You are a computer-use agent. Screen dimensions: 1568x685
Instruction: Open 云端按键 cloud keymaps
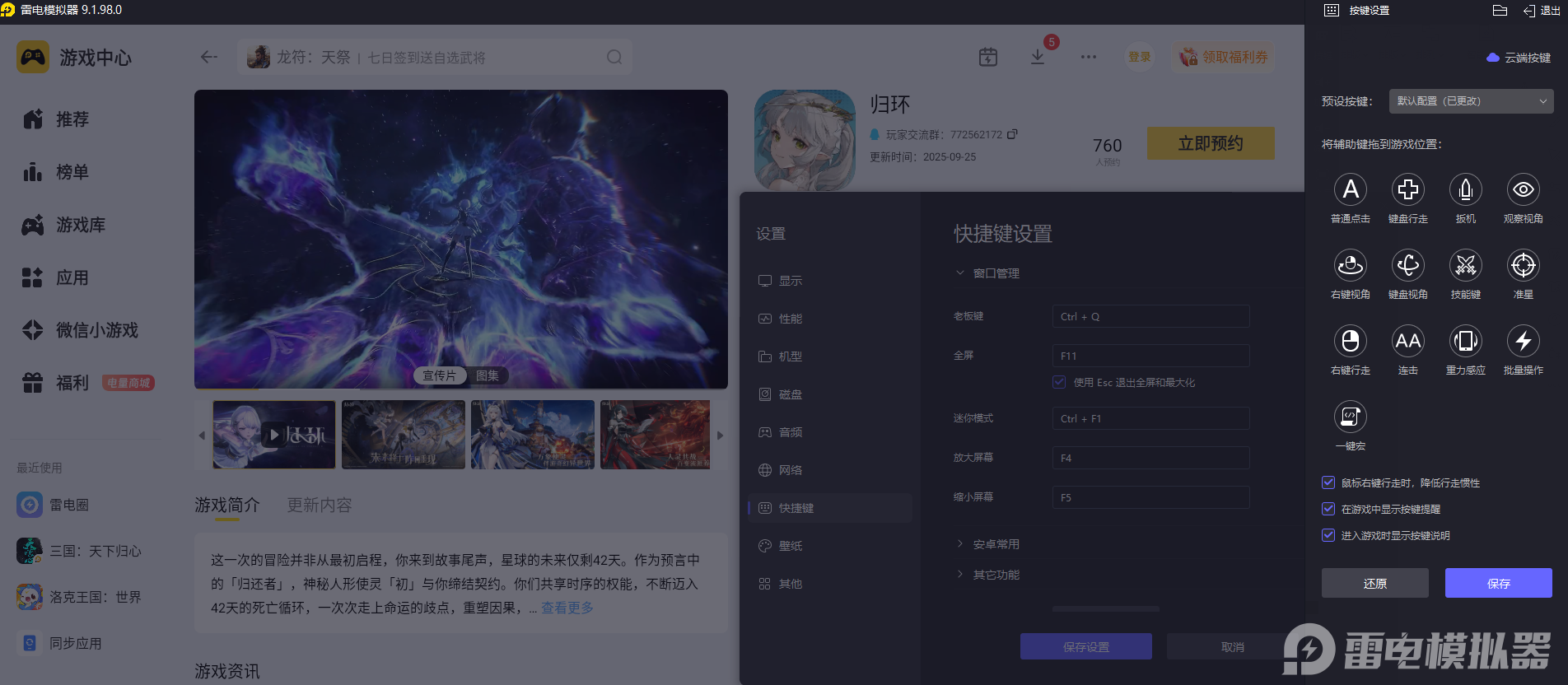[x=1519, y=58]
